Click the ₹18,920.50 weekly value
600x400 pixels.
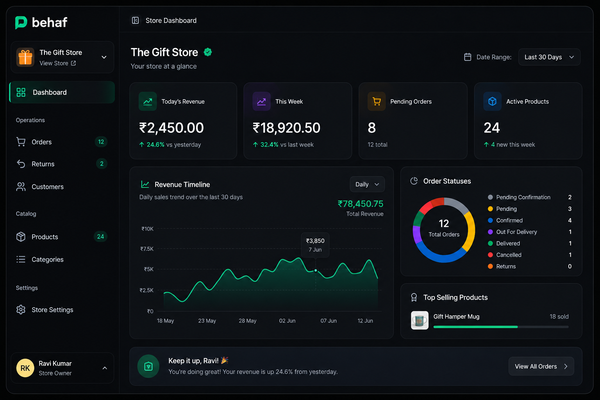[x=287, y=128]
